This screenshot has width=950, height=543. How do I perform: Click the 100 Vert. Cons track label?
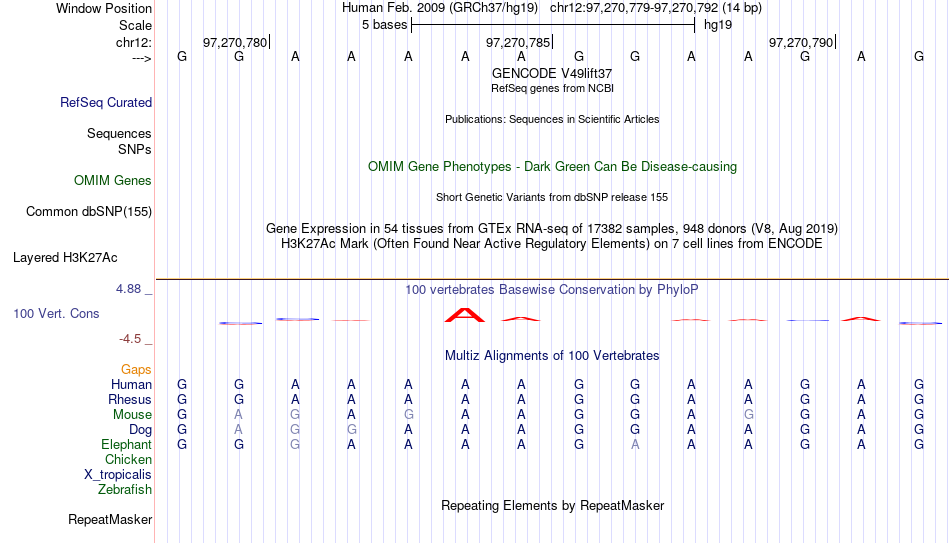coord(56,313)
